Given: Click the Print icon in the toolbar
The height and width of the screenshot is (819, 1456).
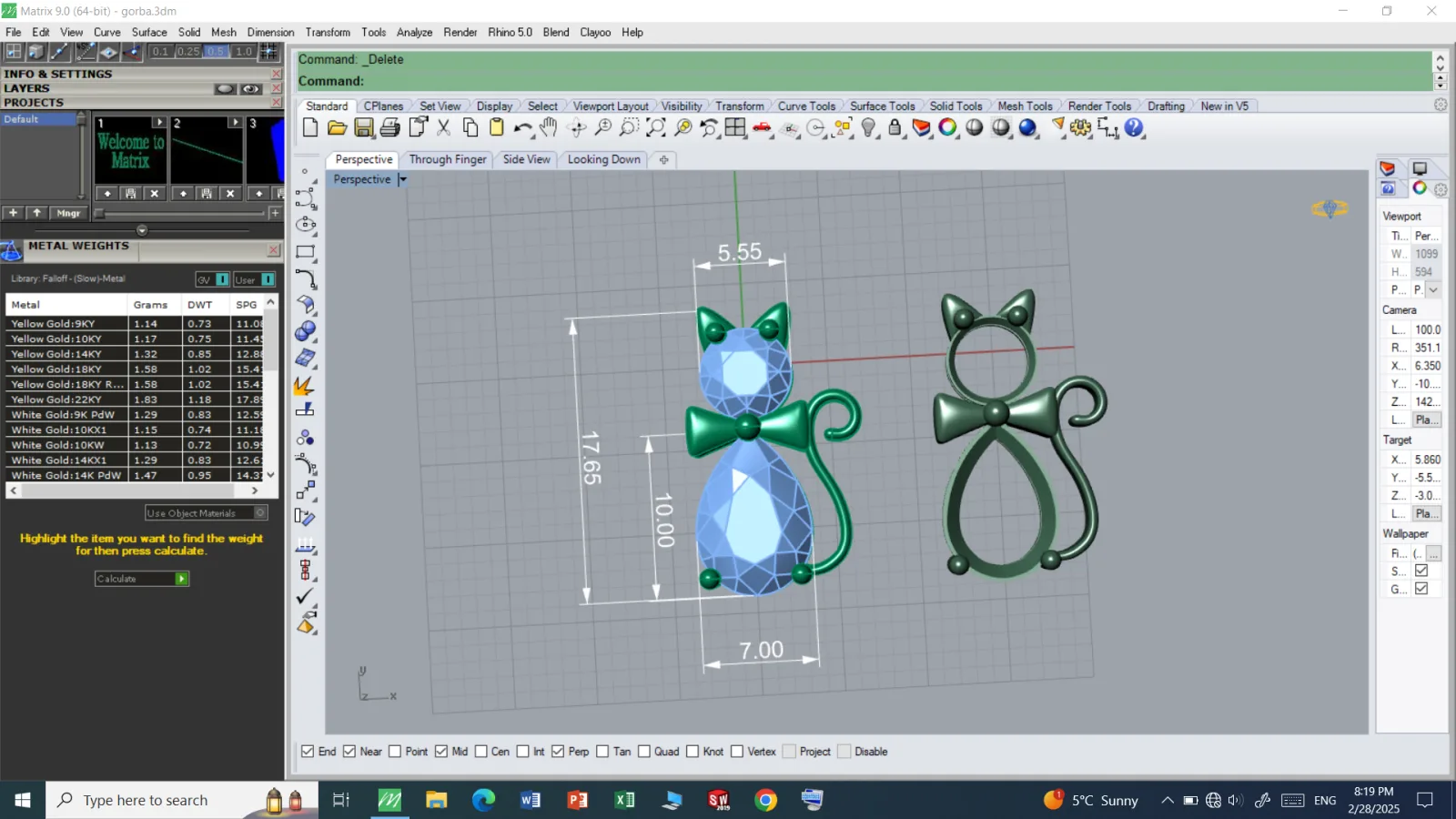Looking at the screenshot, I should point(390,127).
